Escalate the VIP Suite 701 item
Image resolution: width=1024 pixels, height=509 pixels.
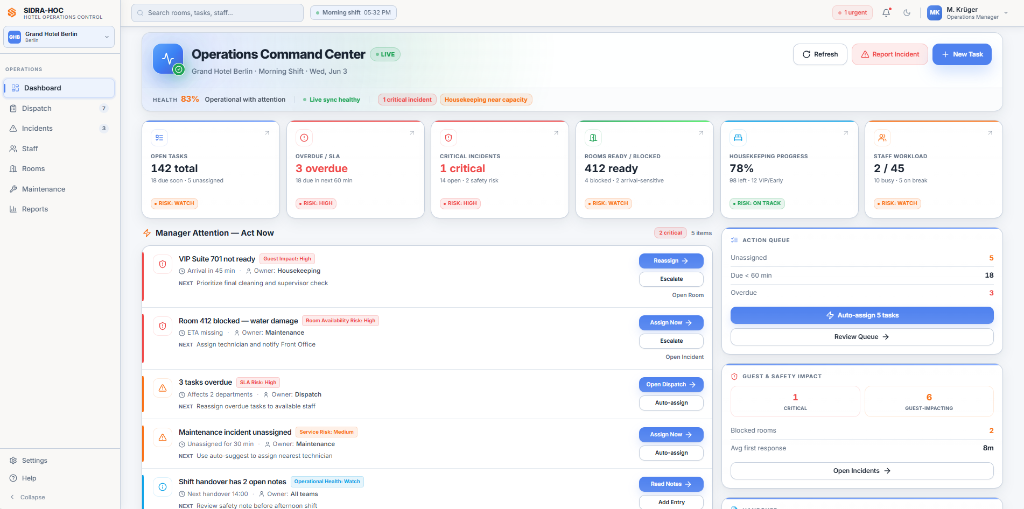tap(671, 279)
